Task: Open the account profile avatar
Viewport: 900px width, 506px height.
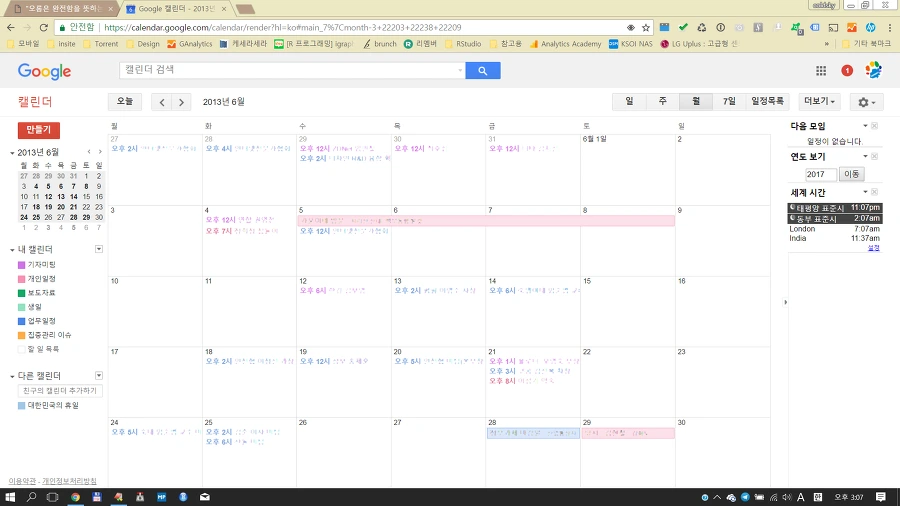Action: click(x=874, y=70)
